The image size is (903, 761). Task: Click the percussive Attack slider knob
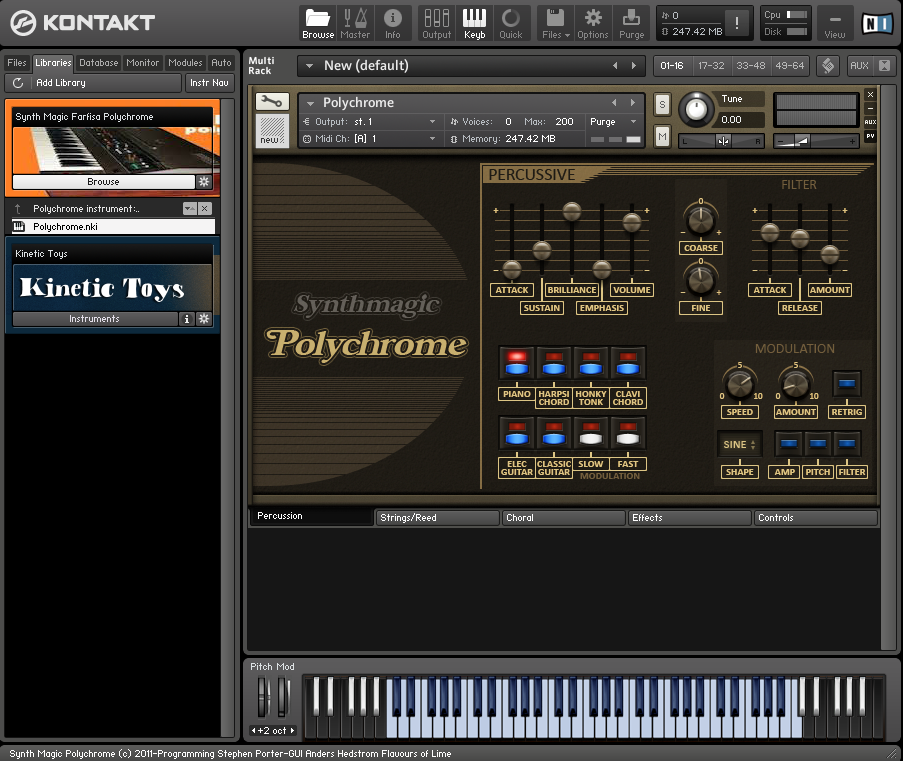pyautogui.click(x=511, y=269)
